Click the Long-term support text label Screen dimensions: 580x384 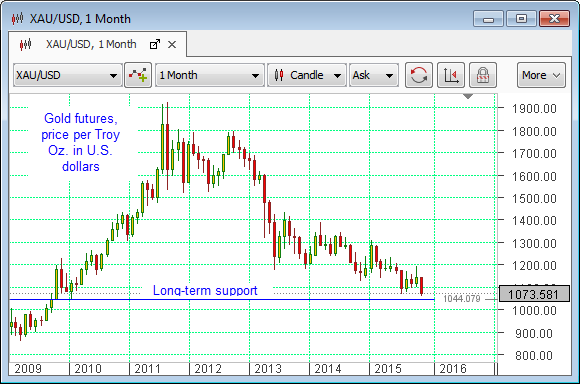[x=205, y=291]
